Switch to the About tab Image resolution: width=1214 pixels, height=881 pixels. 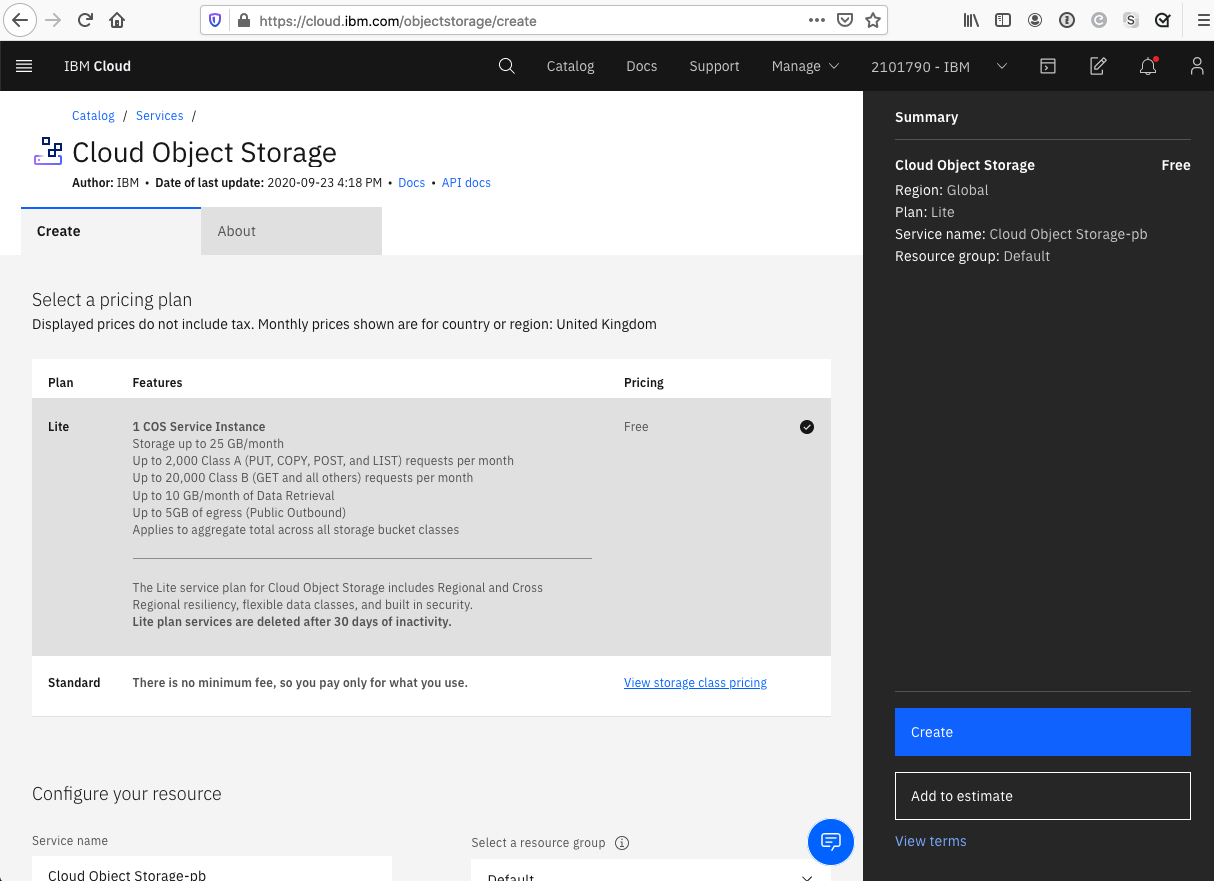point(291,231)
